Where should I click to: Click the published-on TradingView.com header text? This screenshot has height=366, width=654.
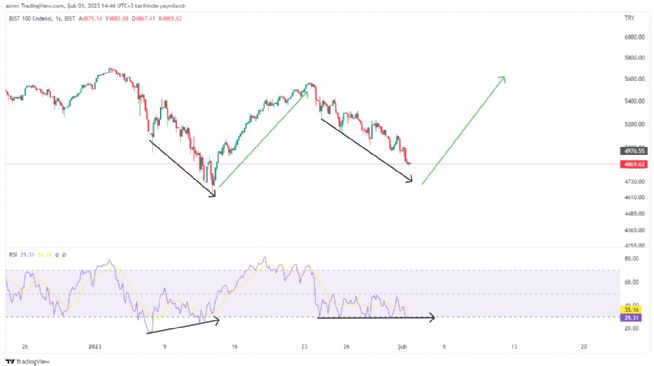pos(96,6)
